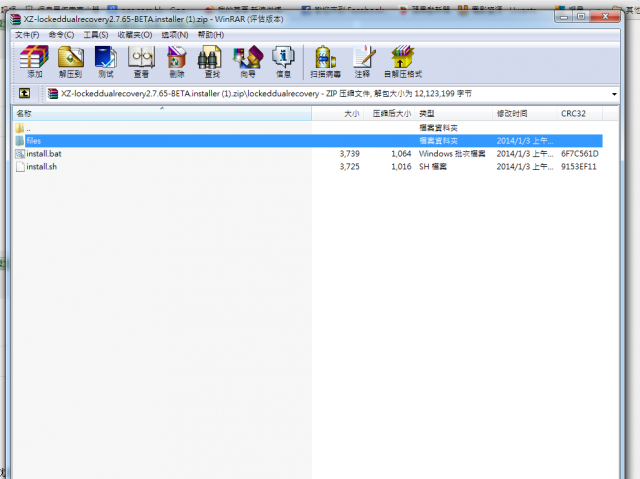Viewport: 640px width, 479px height.
Task: Maximize the WinRAR window
Action: (581, 17)
